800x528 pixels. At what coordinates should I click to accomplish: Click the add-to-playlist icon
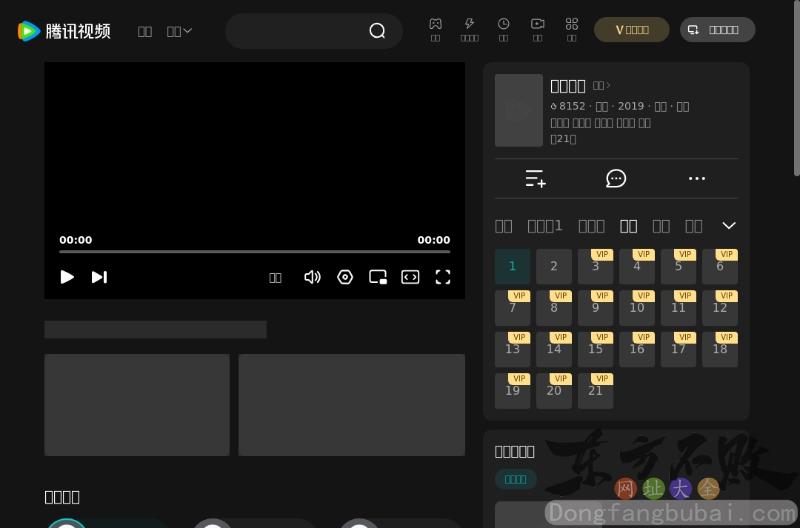click(536, 179)
